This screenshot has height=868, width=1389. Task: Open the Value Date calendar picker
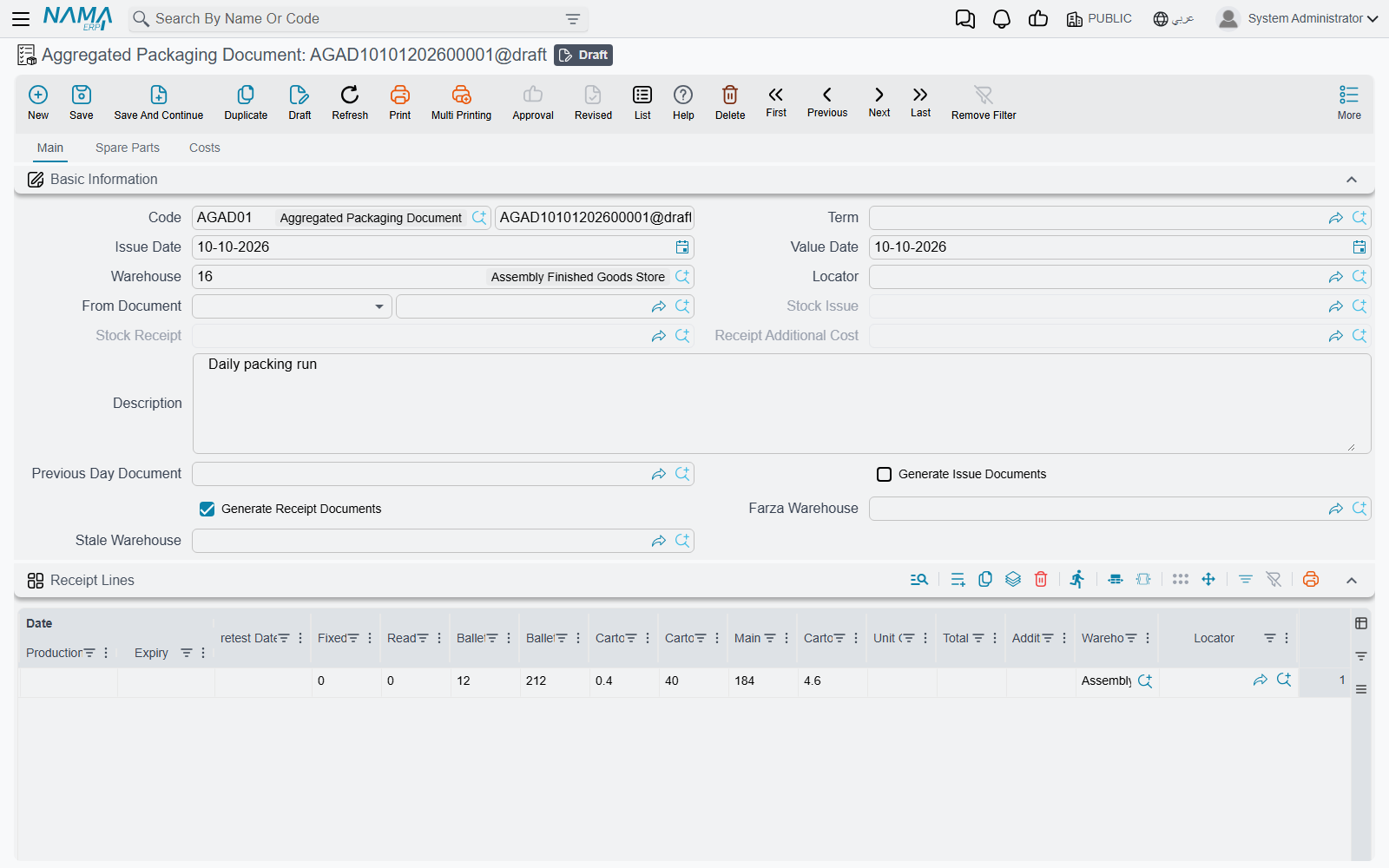pyautogui.click(x=1359, y=247)
